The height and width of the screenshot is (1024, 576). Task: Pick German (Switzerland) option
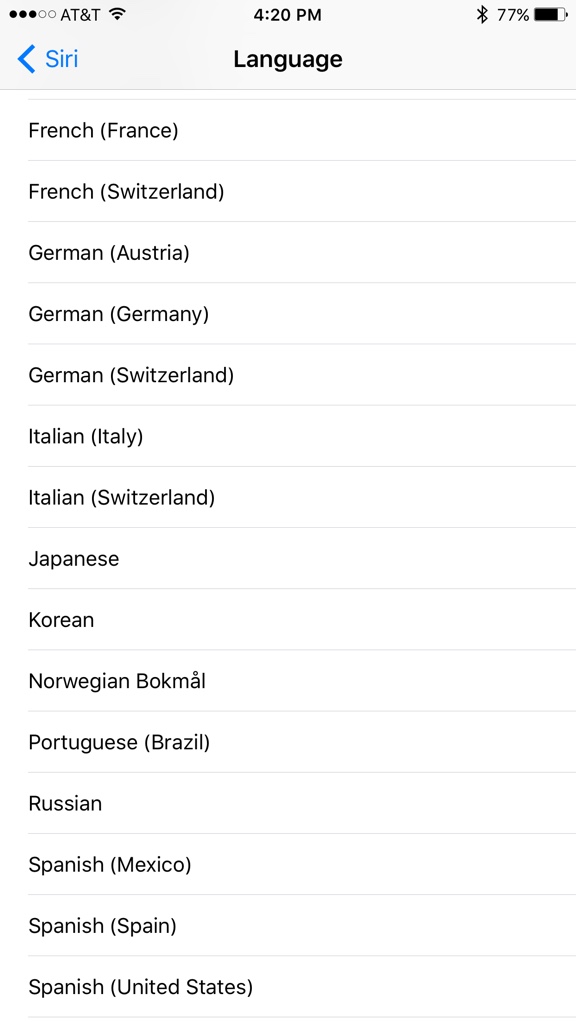(x=288, y=375)
